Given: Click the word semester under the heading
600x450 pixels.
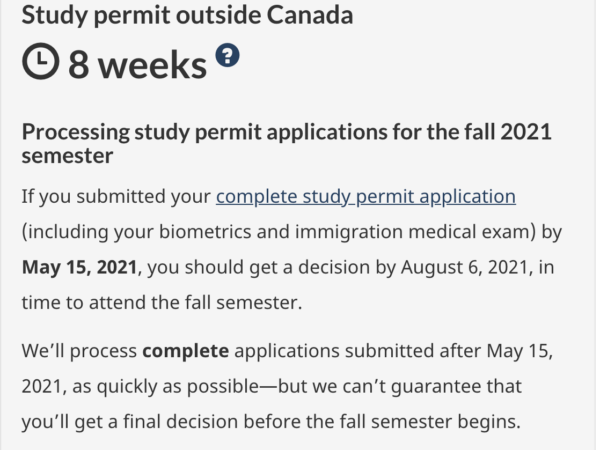Looking at the screenshot, I should 67,156.
